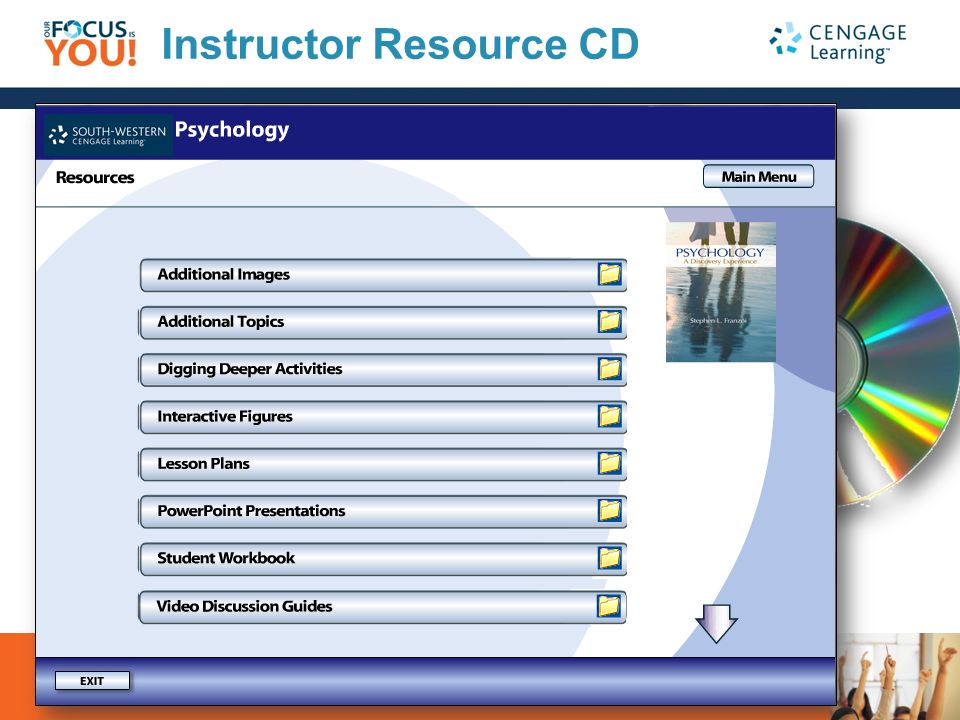Select the Additional Images label

[x=223, y=274]
